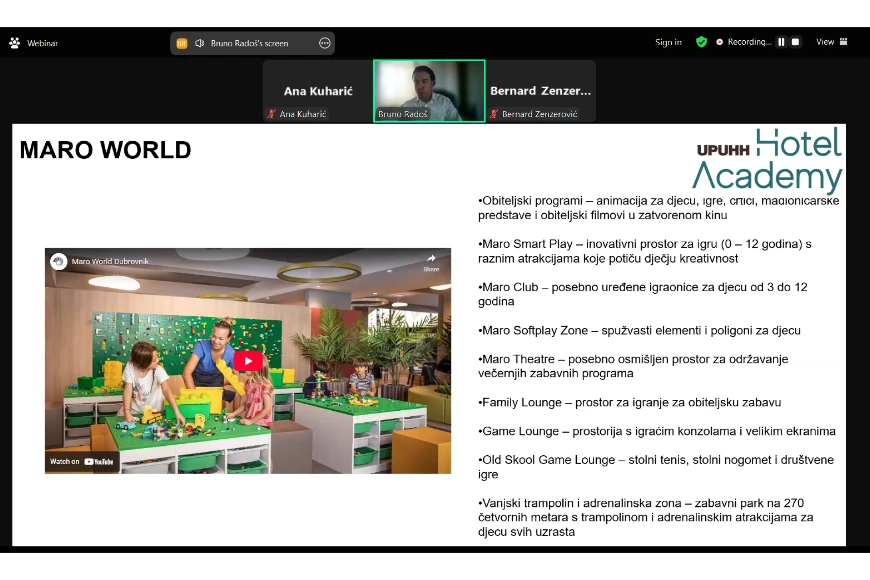Click Watch on YouTube link

[82, 461]
